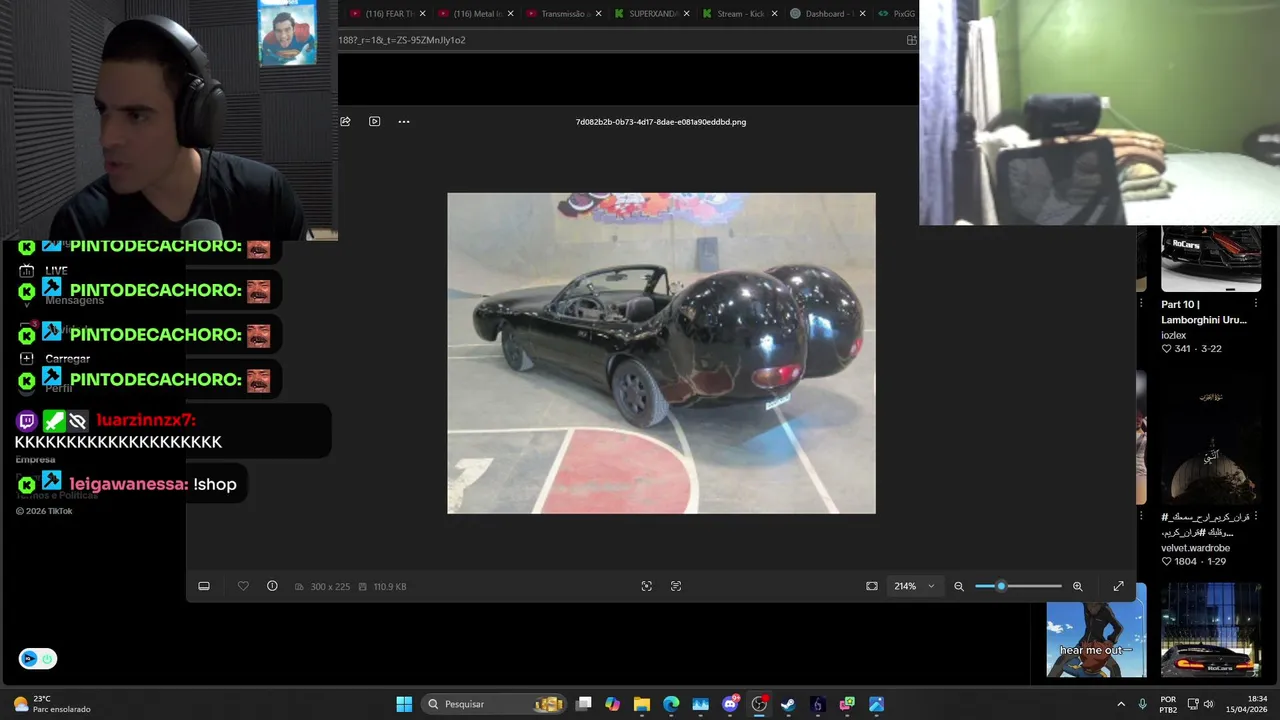Open File Explorer from taskbar
The width and height of the screenshot is (1280, 720).
coord(642,704)
